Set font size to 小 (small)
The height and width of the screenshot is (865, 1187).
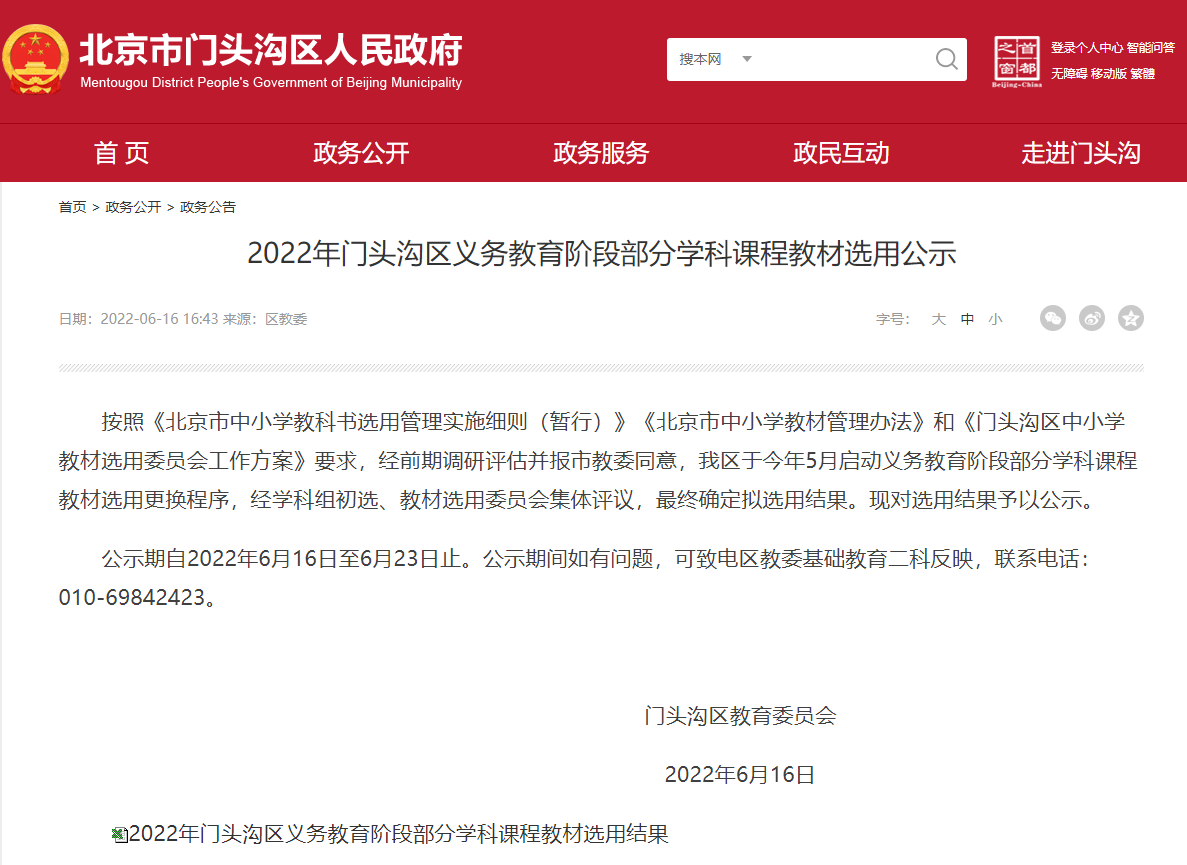pyautogui.click(x=995, y=320)
